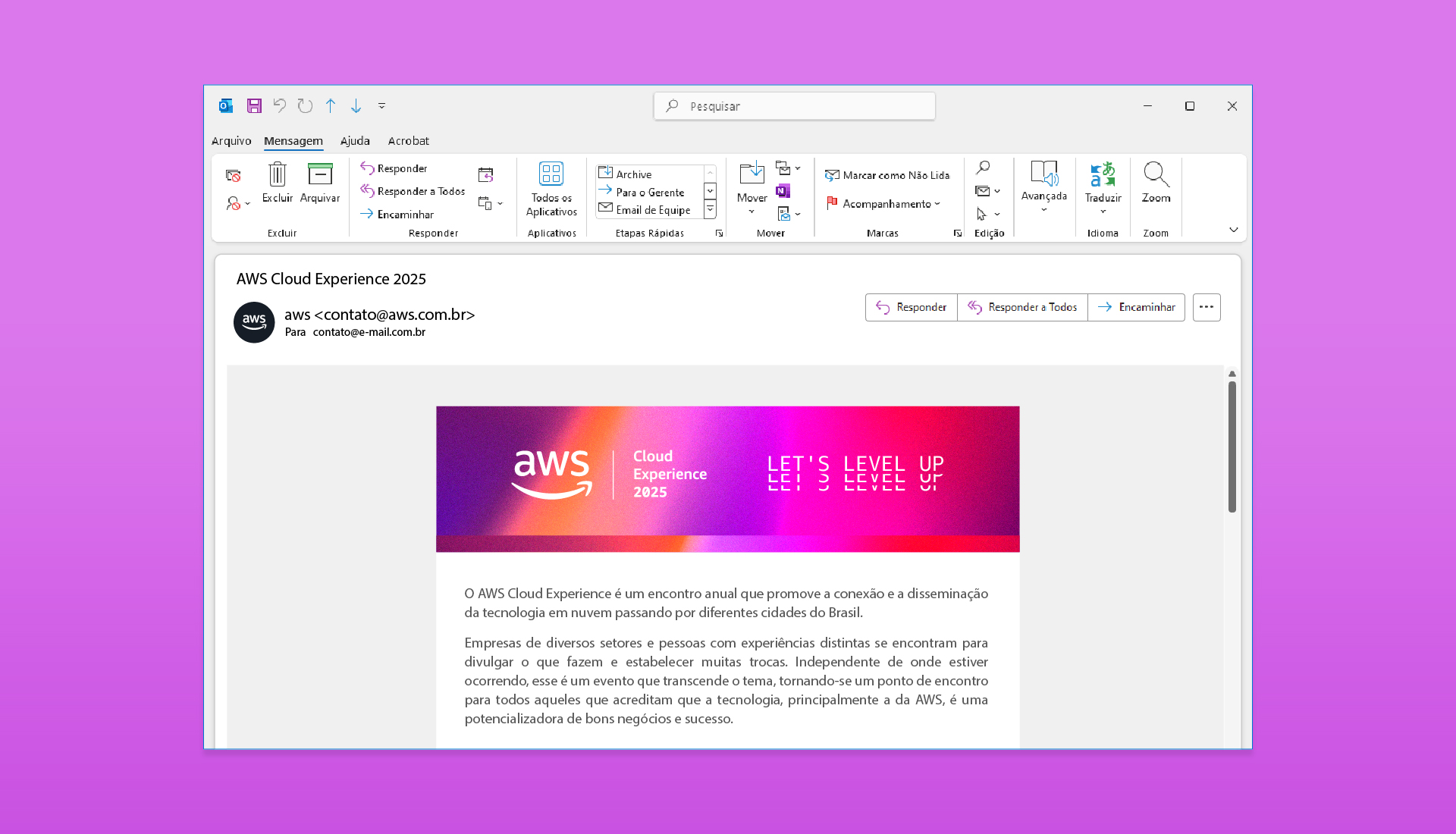The width and height of the screenshot is (1456, 834).
Task: Click the Pesquisar search field
Action: click(x=795, y=106)
